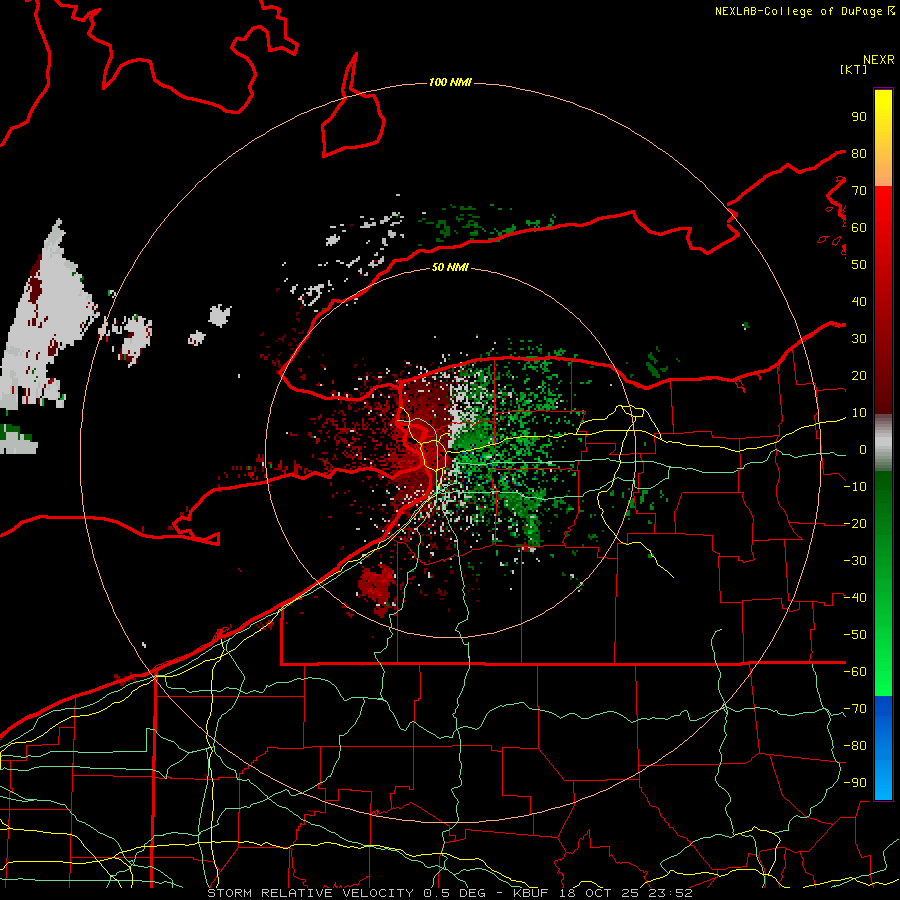Click the '50 NMI' range ring label
900x900 pixels.
pos(450,267)
